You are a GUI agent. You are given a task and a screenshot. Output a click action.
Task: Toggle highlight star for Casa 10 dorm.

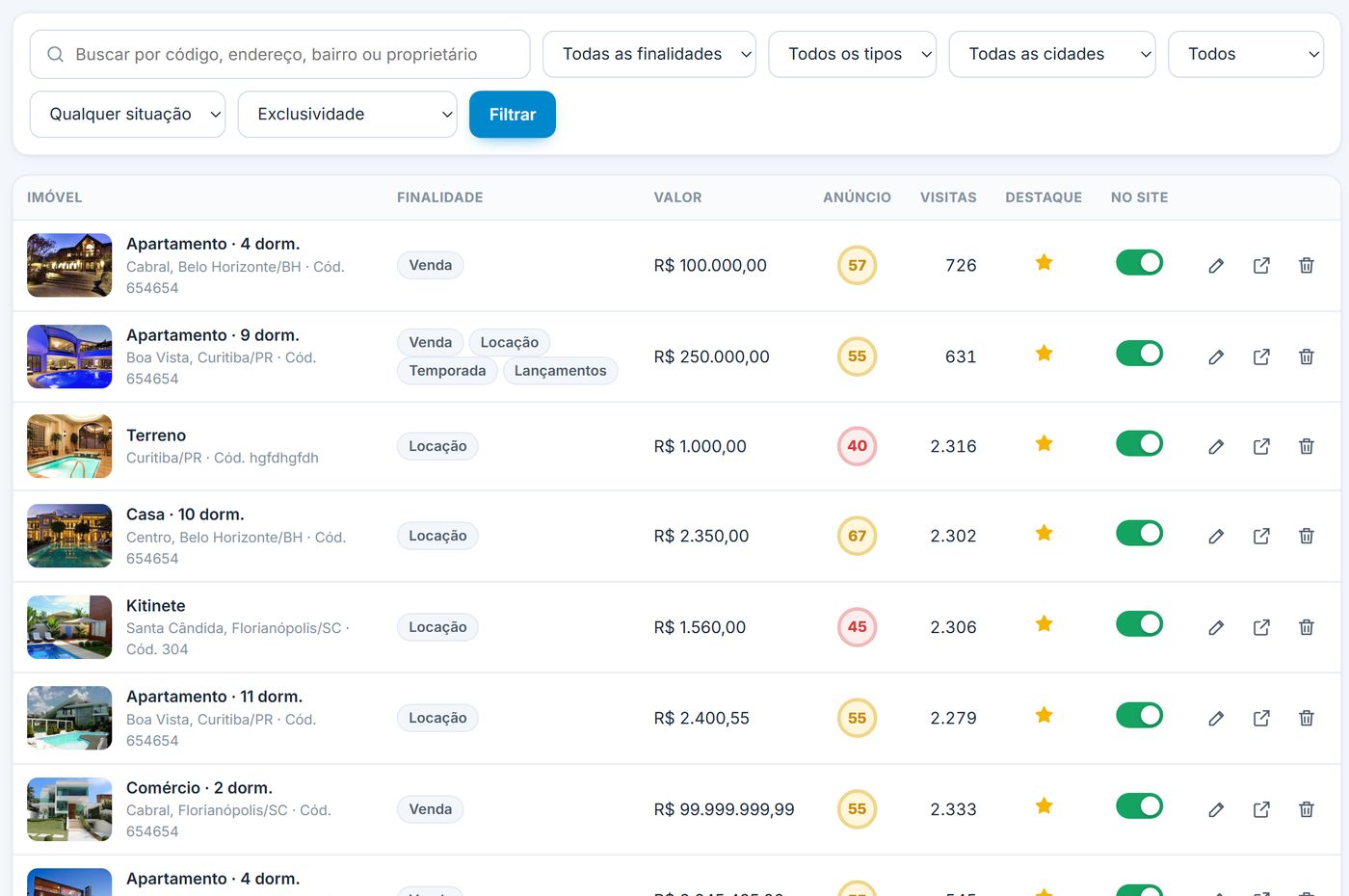[1044, 533]
